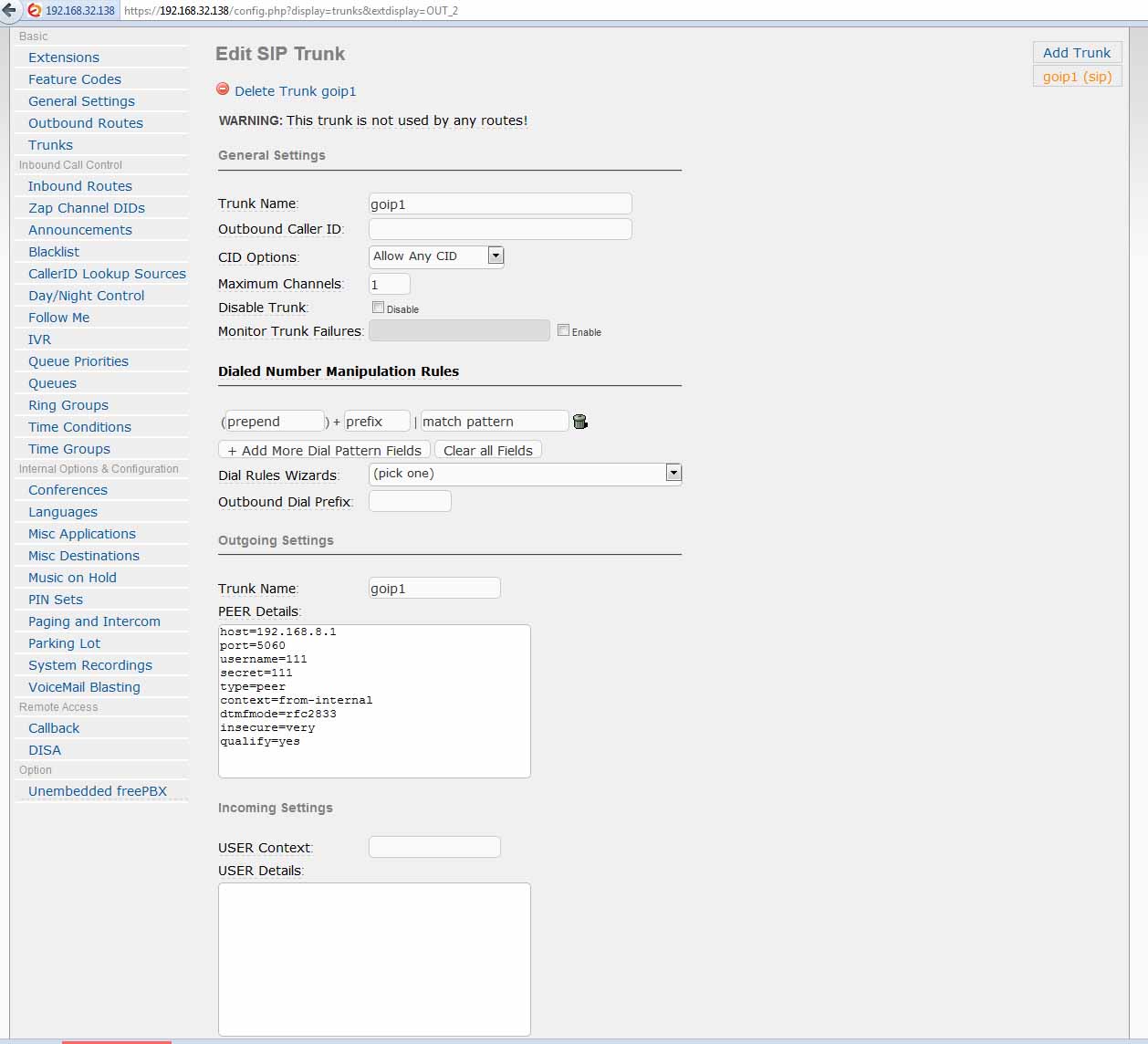Go to Outbound Routes in sidebar
The image size is (1148, 1044).
(x=85, y=123)
